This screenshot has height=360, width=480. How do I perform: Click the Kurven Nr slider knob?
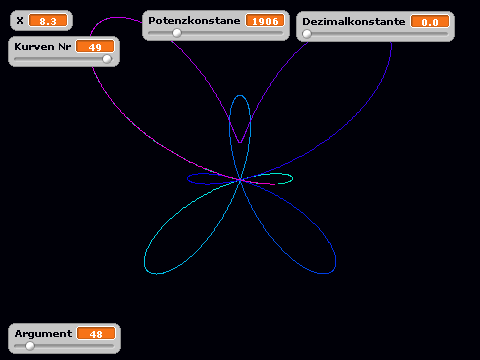coord(107,59)
